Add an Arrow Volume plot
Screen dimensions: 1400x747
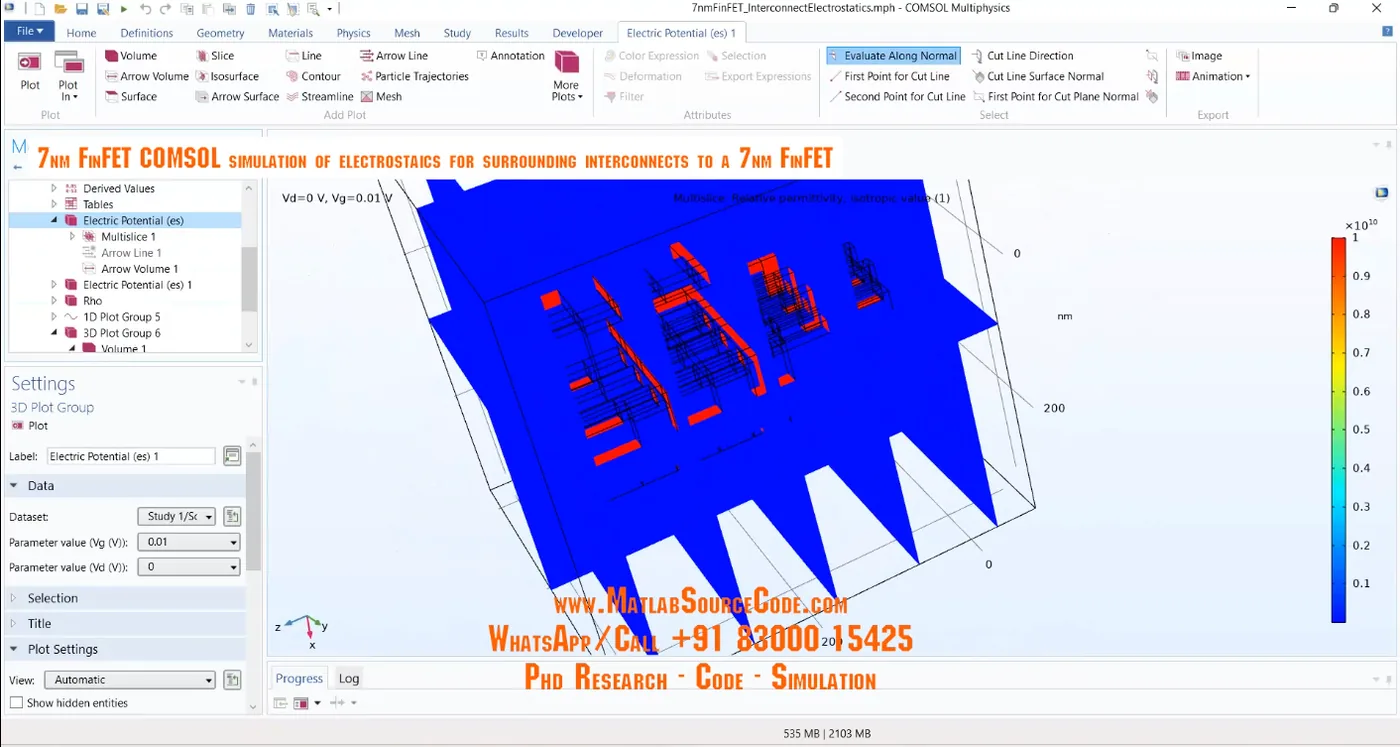click(147, 76)
